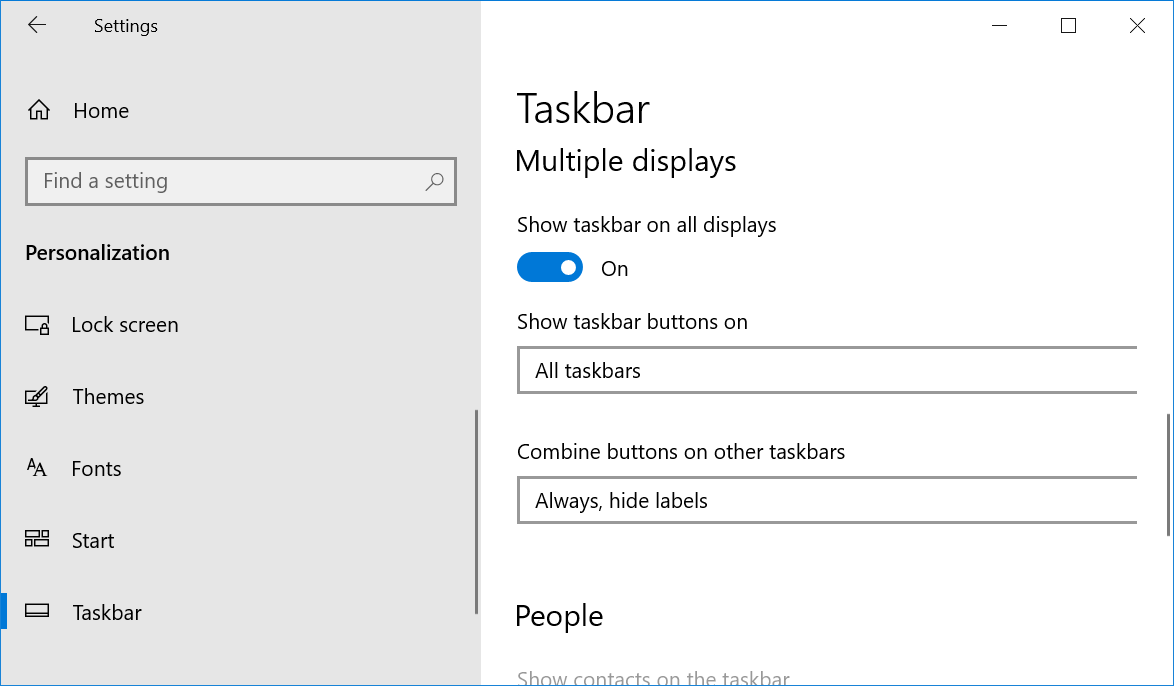The image size is (1174, 686).
Task: Click the Fonts icon in sidebar
Action: (x=37, y=468)
